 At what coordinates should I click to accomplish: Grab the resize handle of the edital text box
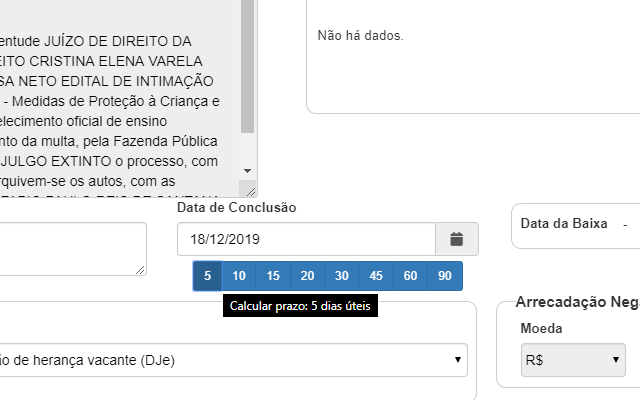(x=250, y=190)
